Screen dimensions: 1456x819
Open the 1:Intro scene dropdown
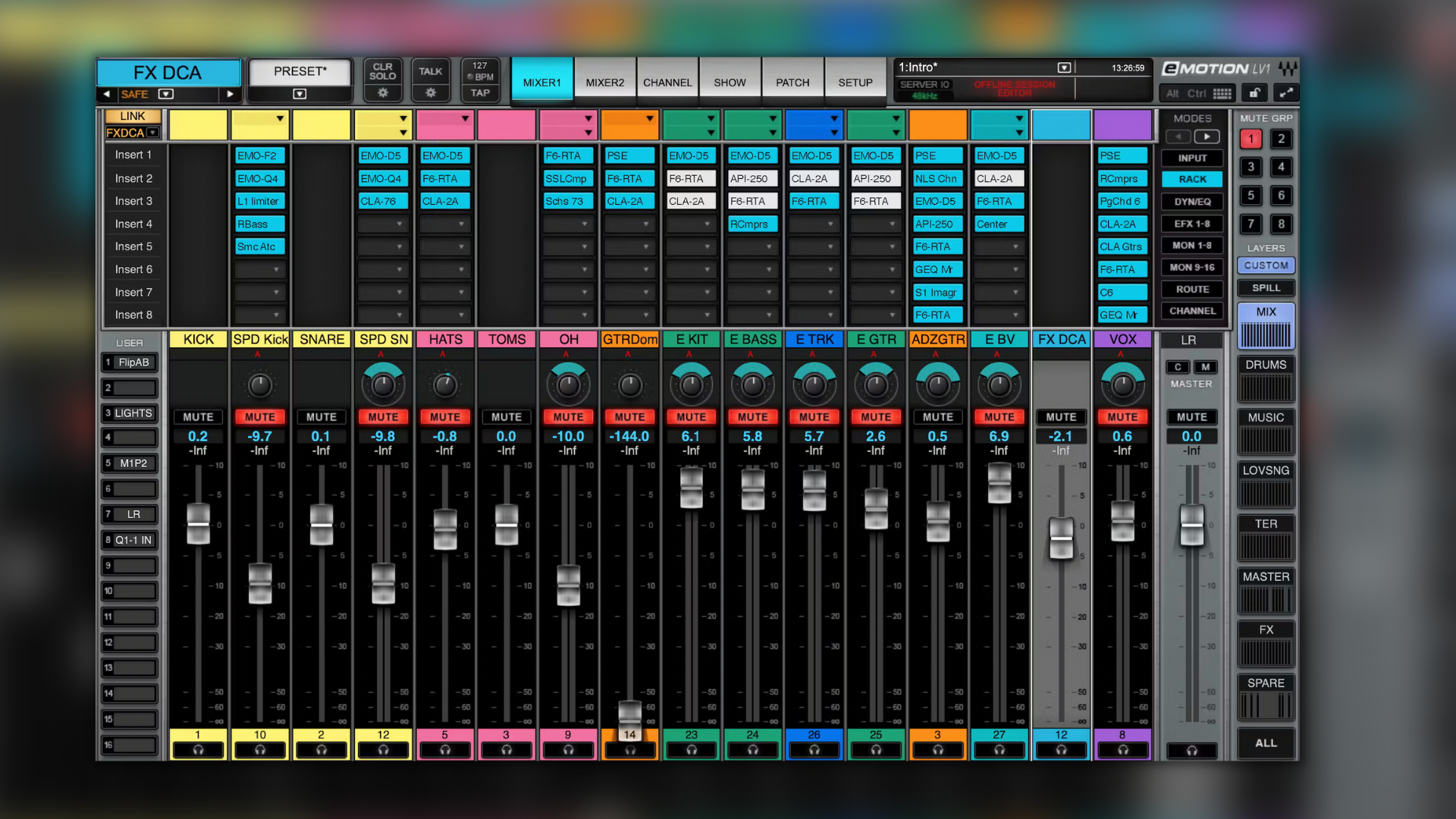1064,67
